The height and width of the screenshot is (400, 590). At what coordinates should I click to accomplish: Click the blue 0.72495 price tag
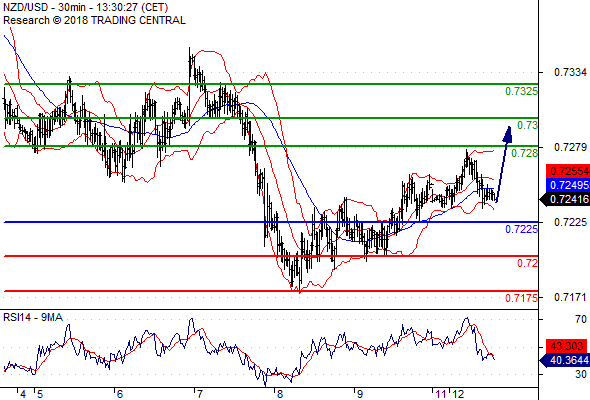[568, 185]
